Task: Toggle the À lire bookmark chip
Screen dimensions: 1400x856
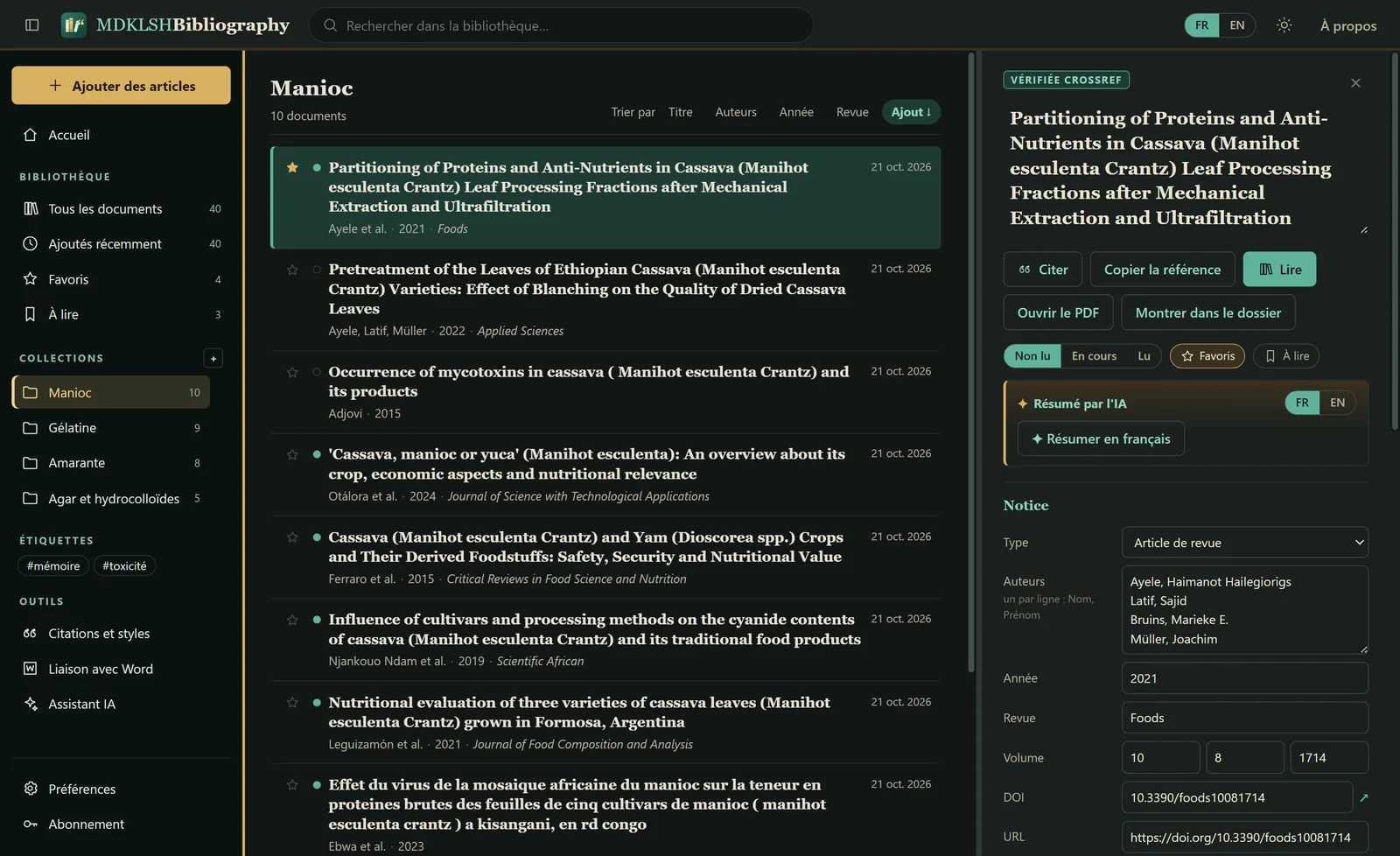Action: coord(1286,356)
